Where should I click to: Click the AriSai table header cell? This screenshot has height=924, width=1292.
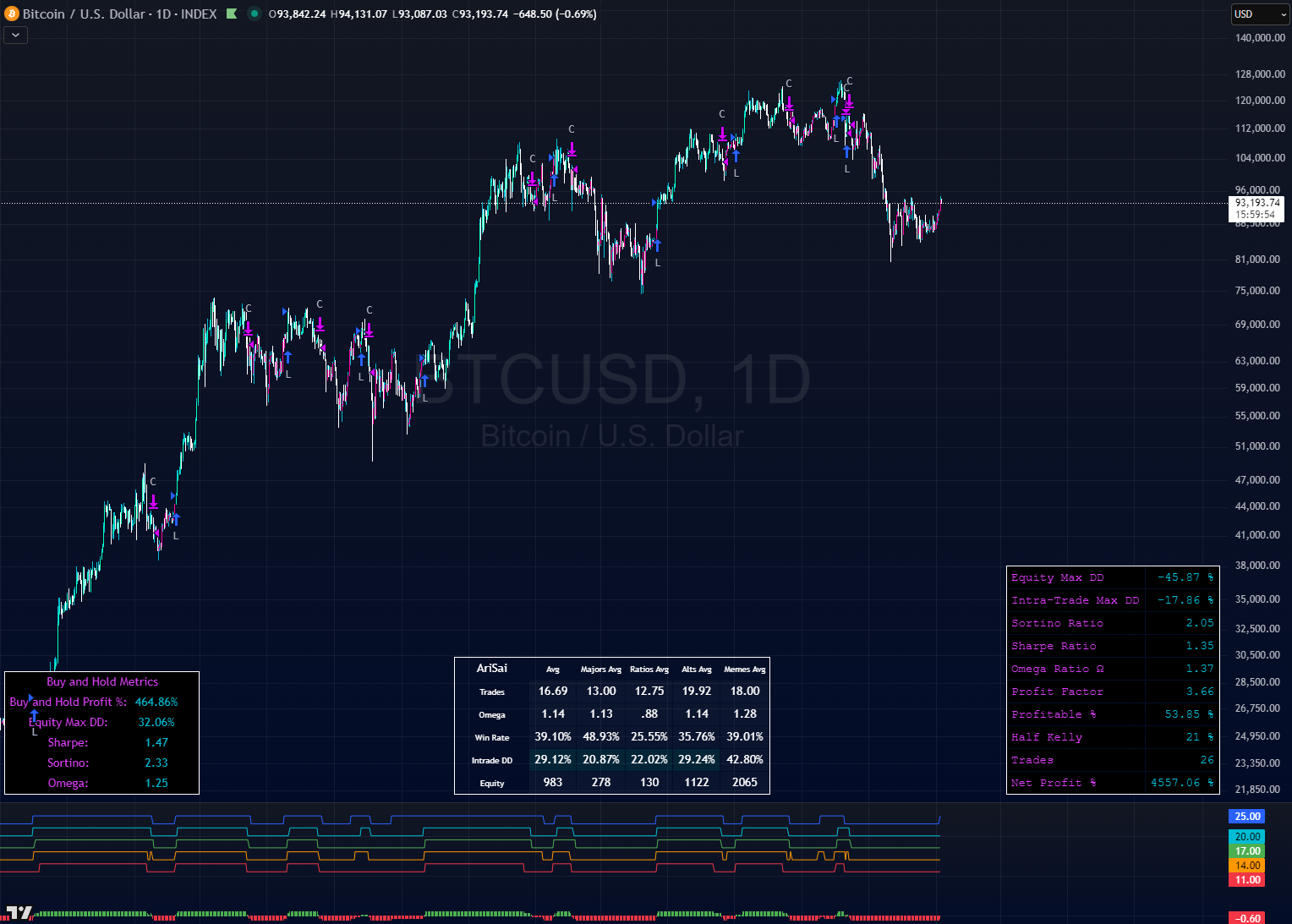pyautogui.click(x=492, y=669)
